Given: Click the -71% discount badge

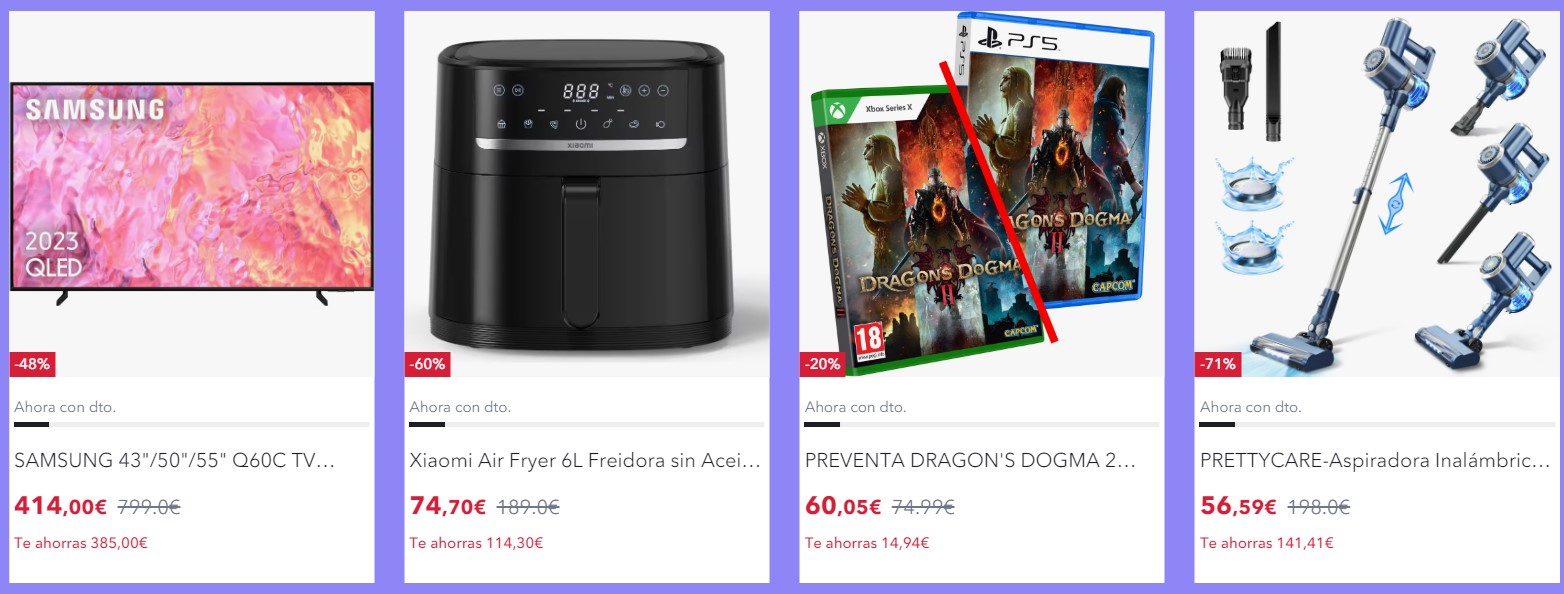Looking at the screenshot, I should pyautogui.click(x=1217, y=364).
